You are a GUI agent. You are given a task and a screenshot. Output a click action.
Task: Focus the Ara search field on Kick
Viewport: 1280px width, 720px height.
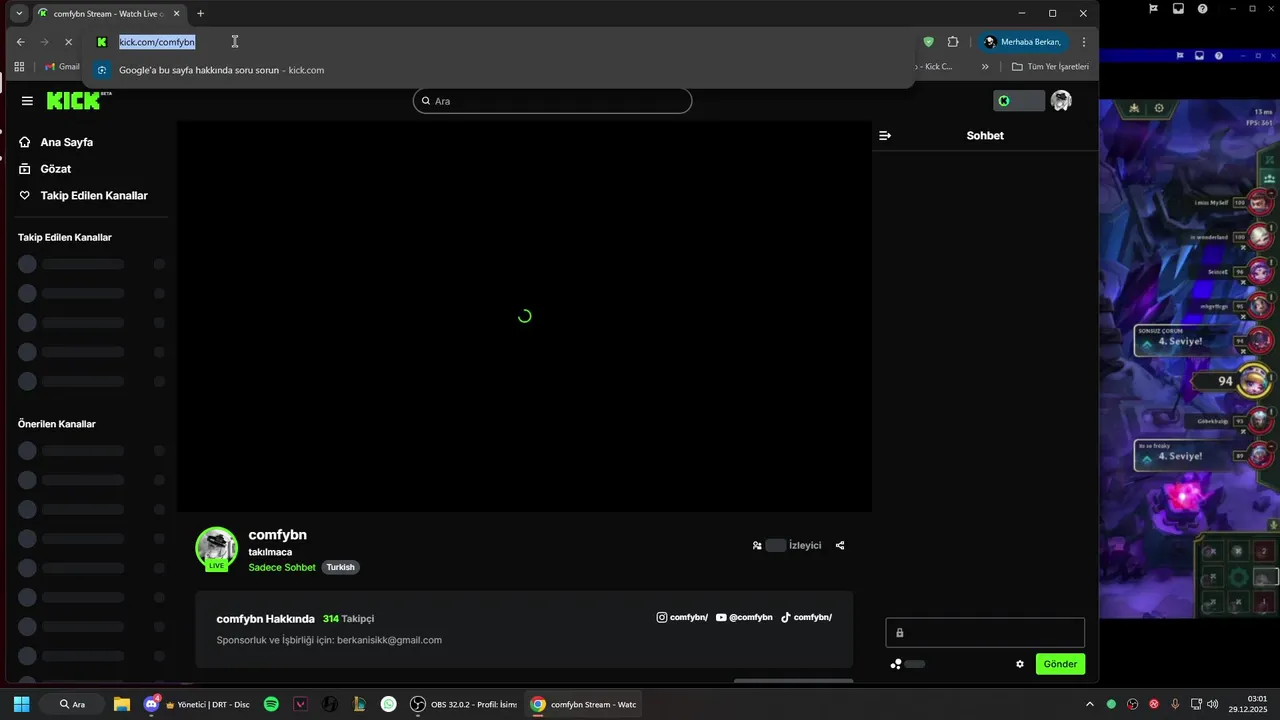point(552,101)
